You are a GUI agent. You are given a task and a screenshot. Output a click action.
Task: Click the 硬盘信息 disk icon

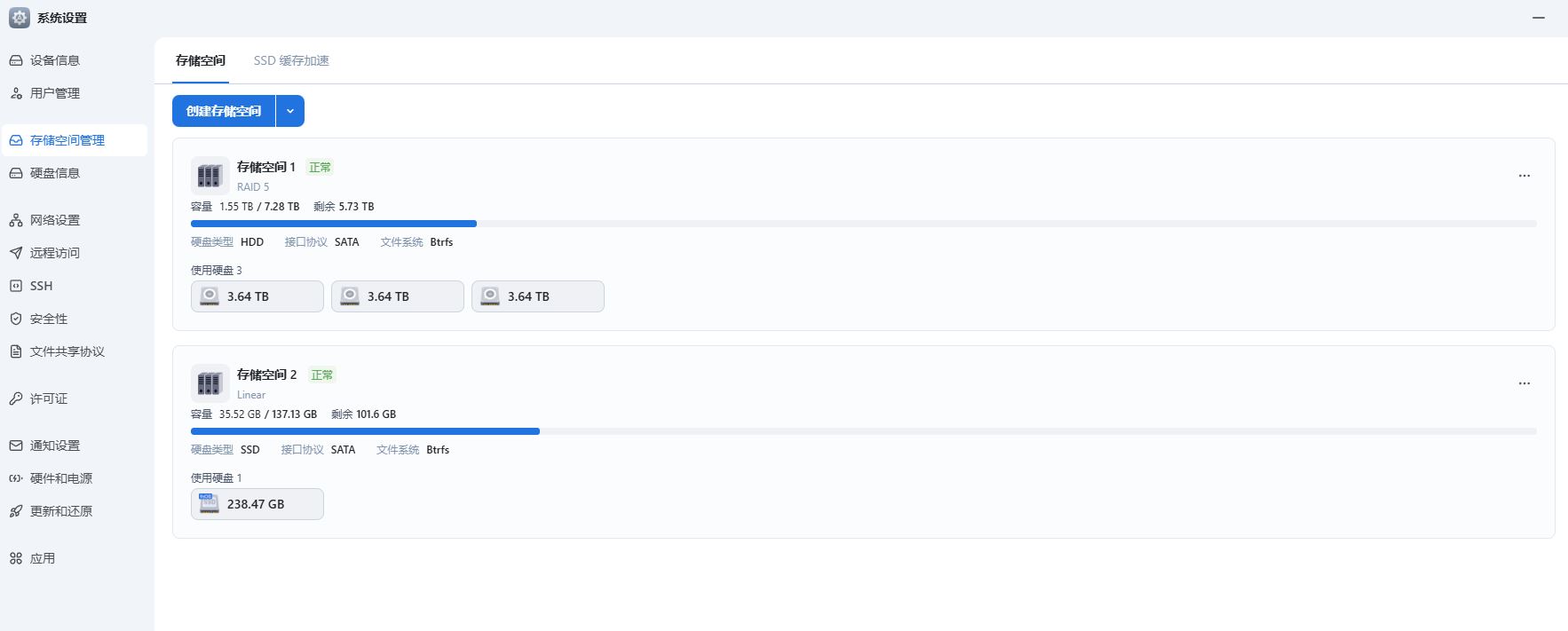pyautogui.click(x=16, y=173)
